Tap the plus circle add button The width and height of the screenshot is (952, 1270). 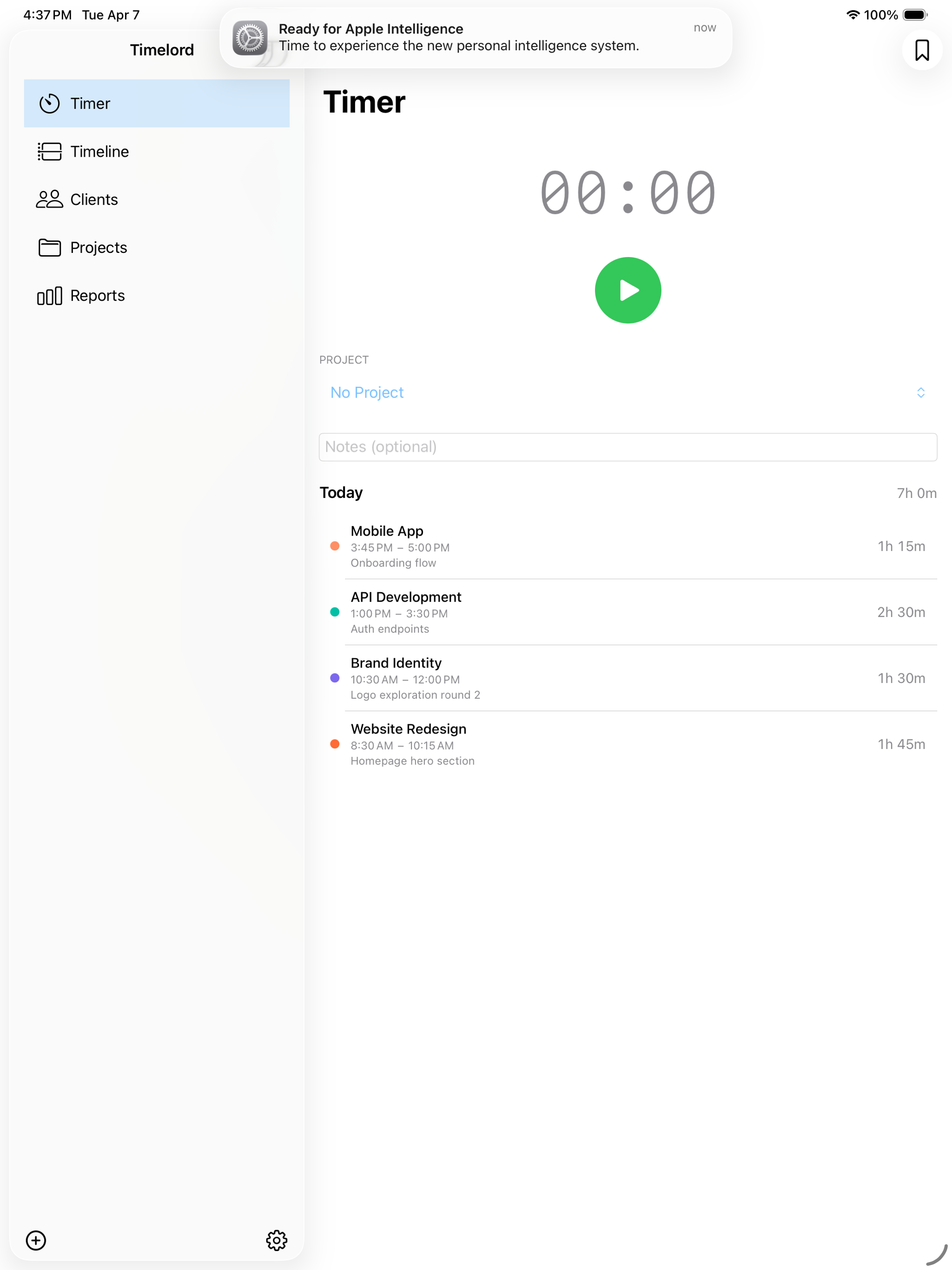tap(36, 1240)
